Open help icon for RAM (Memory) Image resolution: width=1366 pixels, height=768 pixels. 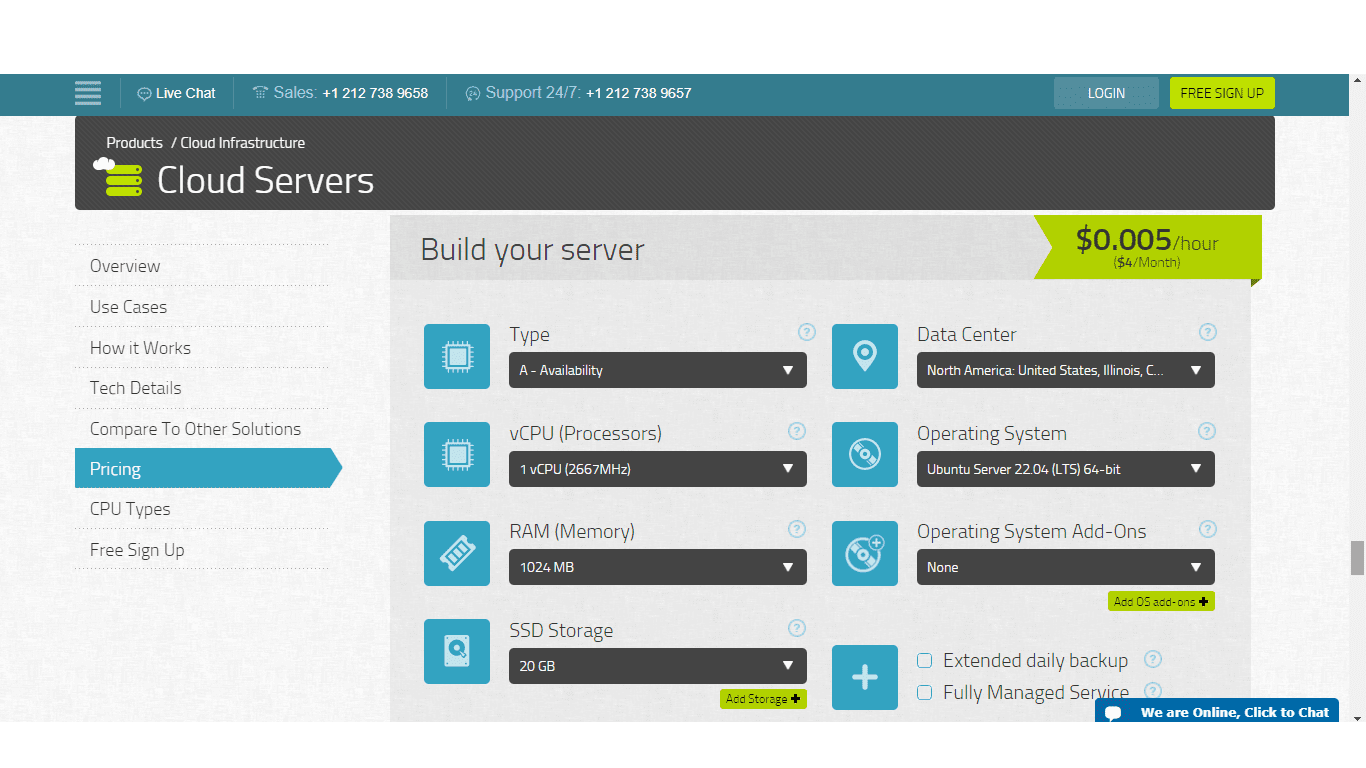point(797,529)
